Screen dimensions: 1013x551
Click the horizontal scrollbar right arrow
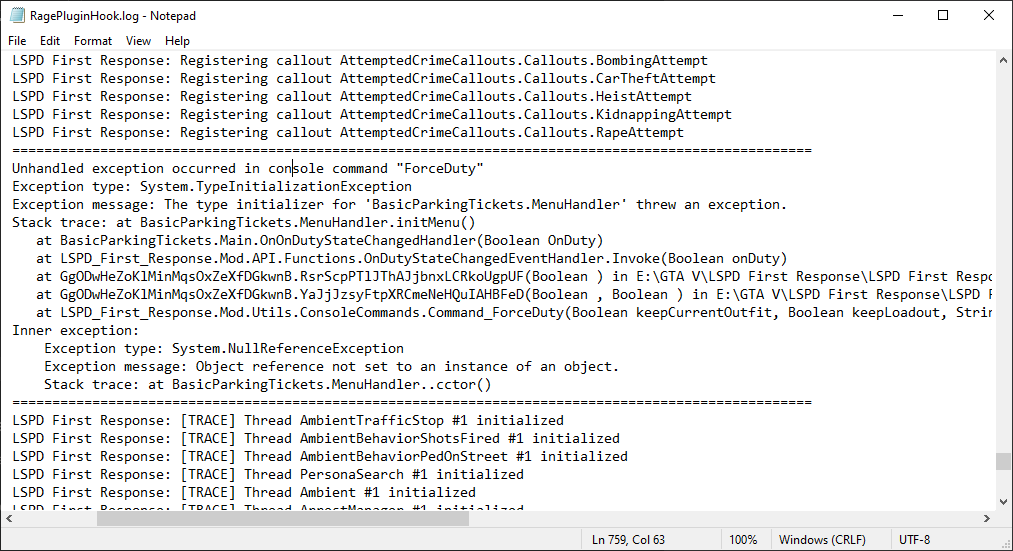[x=985, y=518]
